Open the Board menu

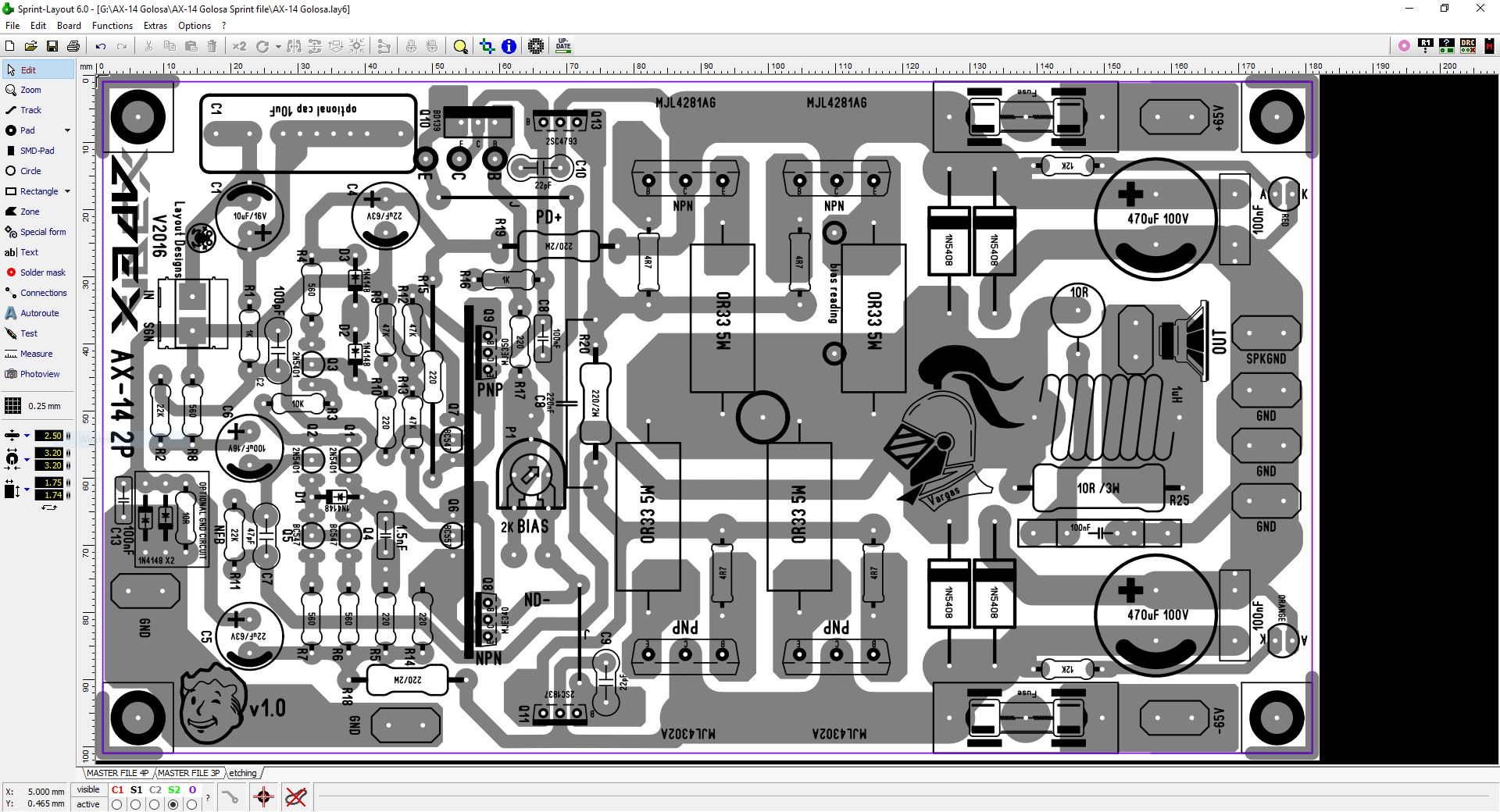pyautogui.click(x=69, y=26)
